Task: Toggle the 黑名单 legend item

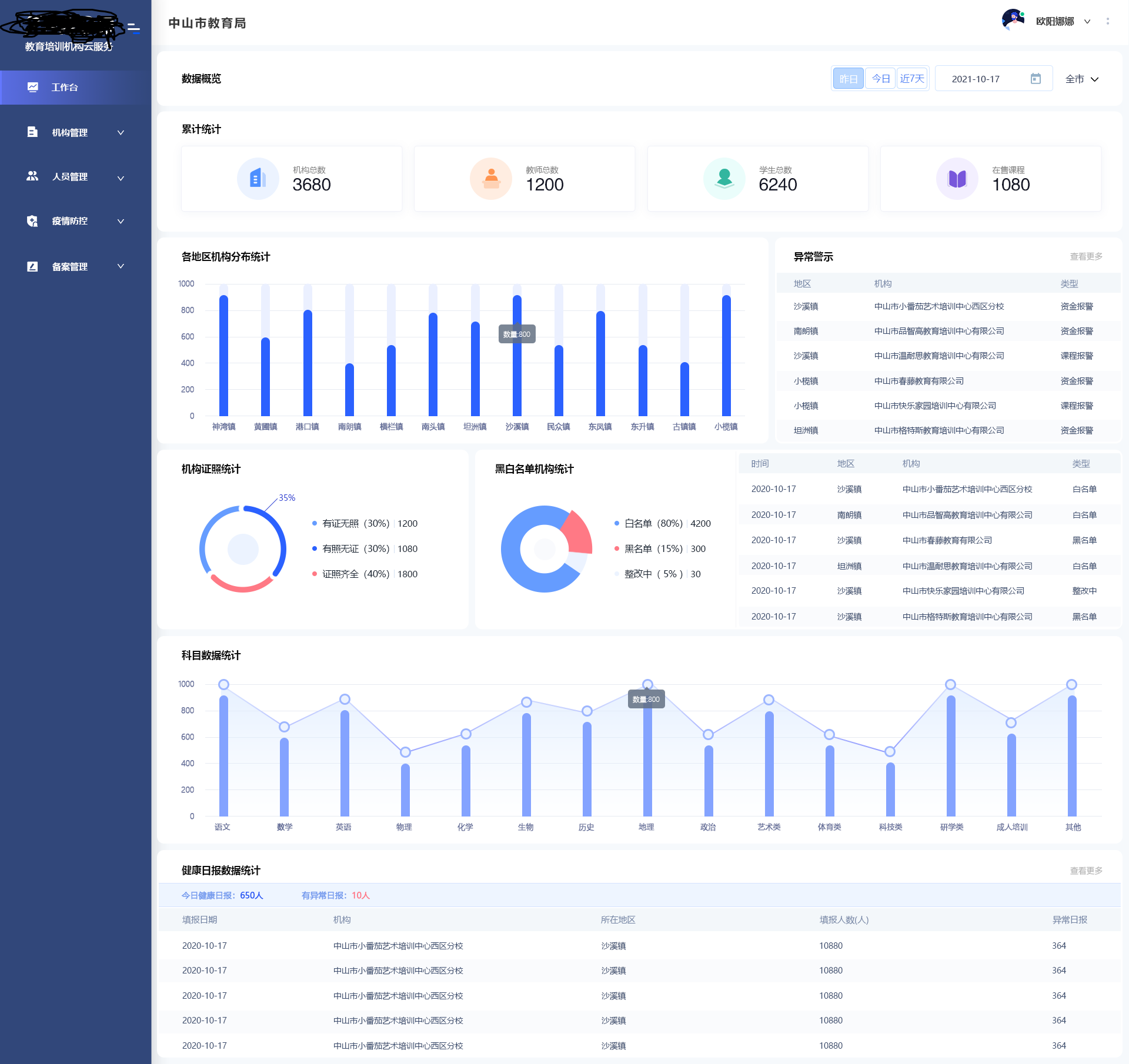Action: (x=660, y=548)
